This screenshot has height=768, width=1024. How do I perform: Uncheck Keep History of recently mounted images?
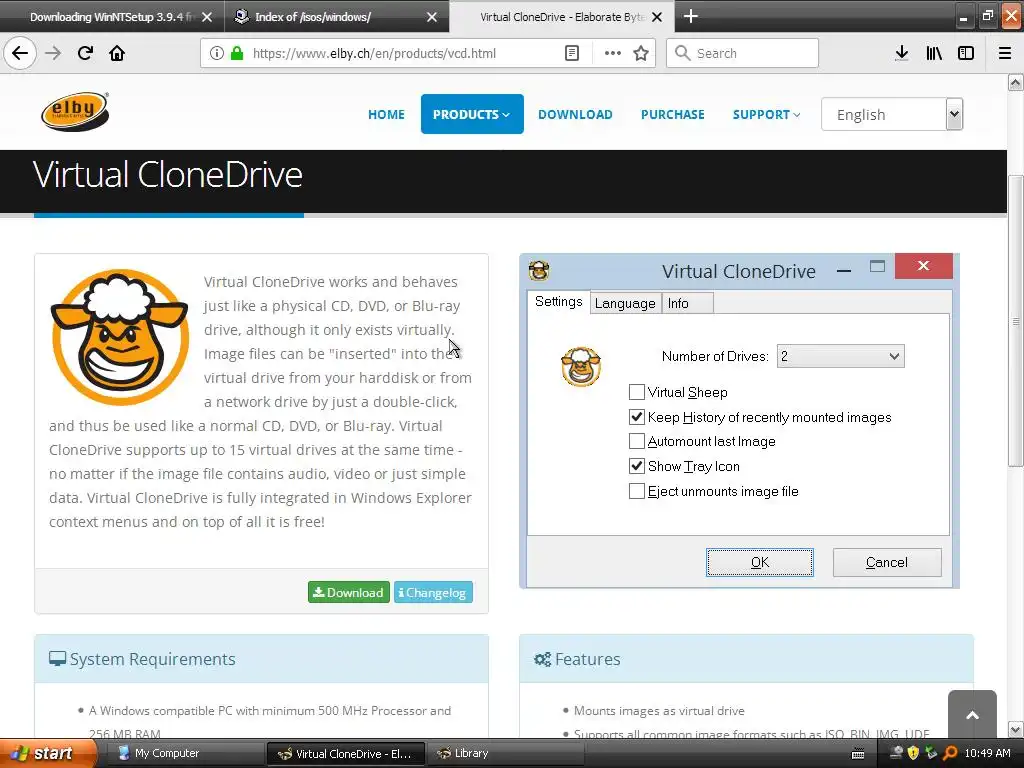pos(636,417)
